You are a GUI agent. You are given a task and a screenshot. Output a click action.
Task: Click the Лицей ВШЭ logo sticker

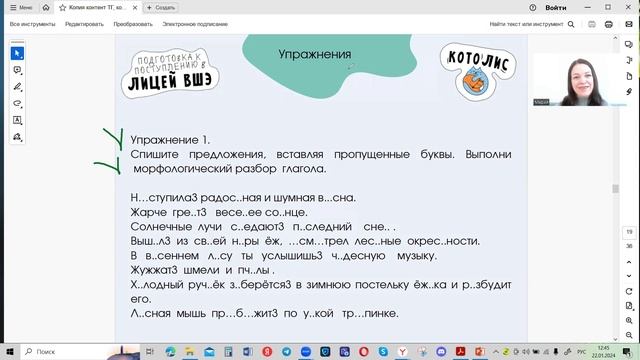[x=170, y=73]
